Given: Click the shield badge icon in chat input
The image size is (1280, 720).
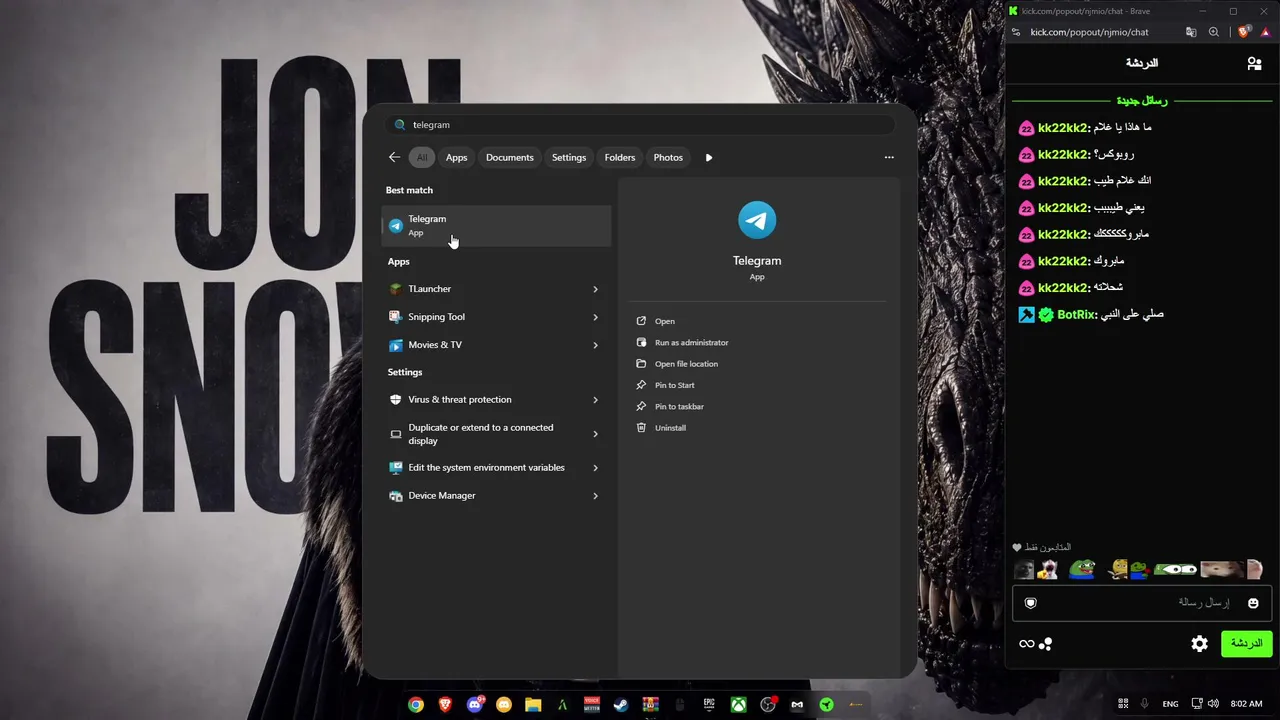Looking at the screenshot, I should point(1031,603).
